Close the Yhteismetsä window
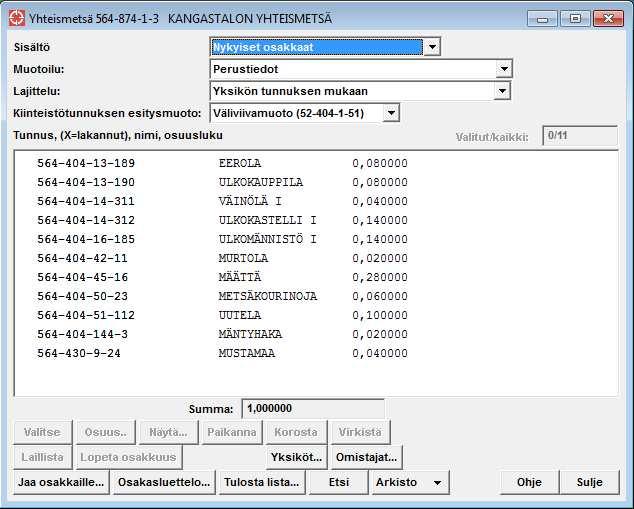Image resolution: width=634 pixels, height=509 pixels. click(x=608, y=19)
